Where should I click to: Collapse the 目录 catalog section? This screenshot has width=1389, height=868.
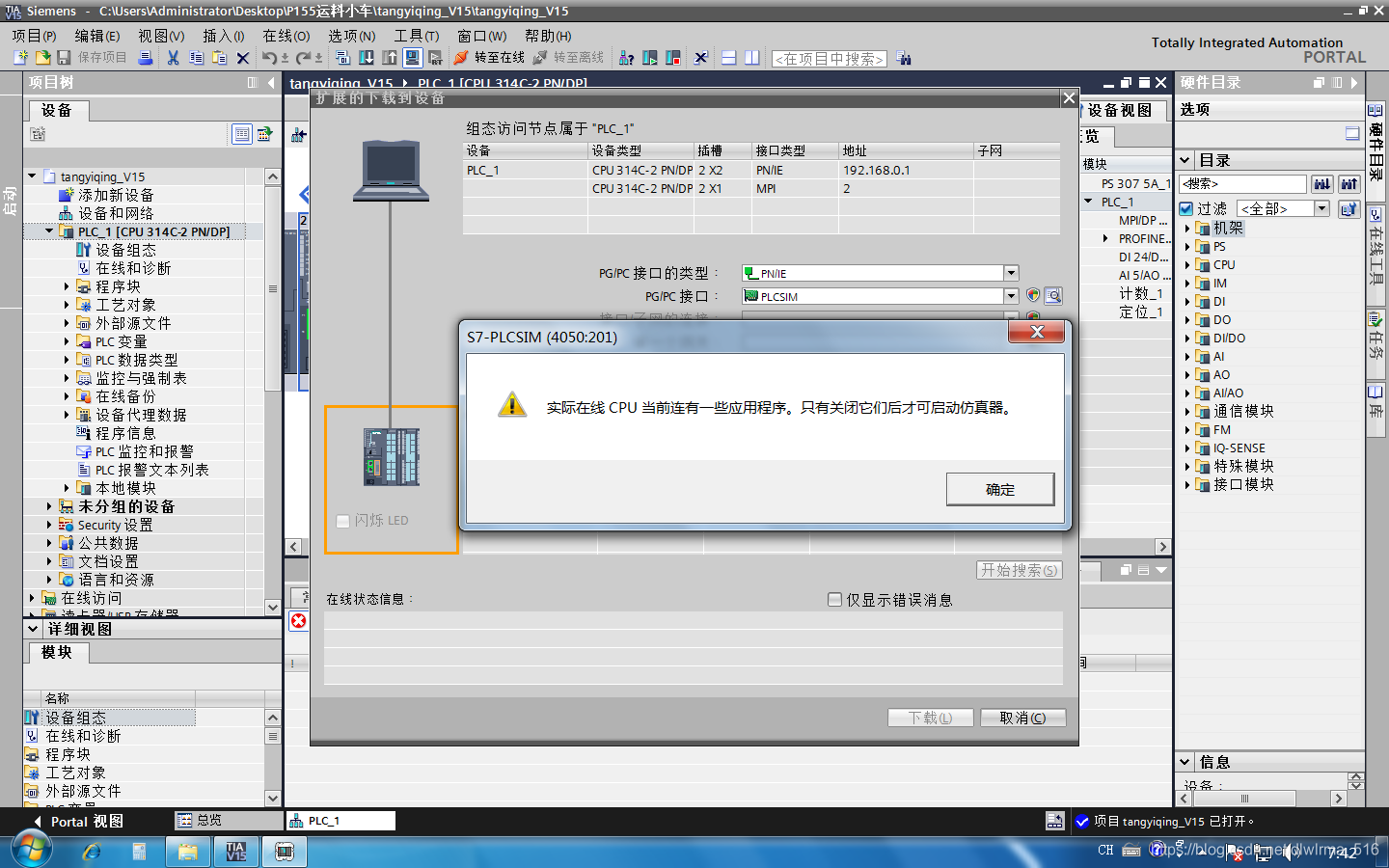tap(1185, 160)
